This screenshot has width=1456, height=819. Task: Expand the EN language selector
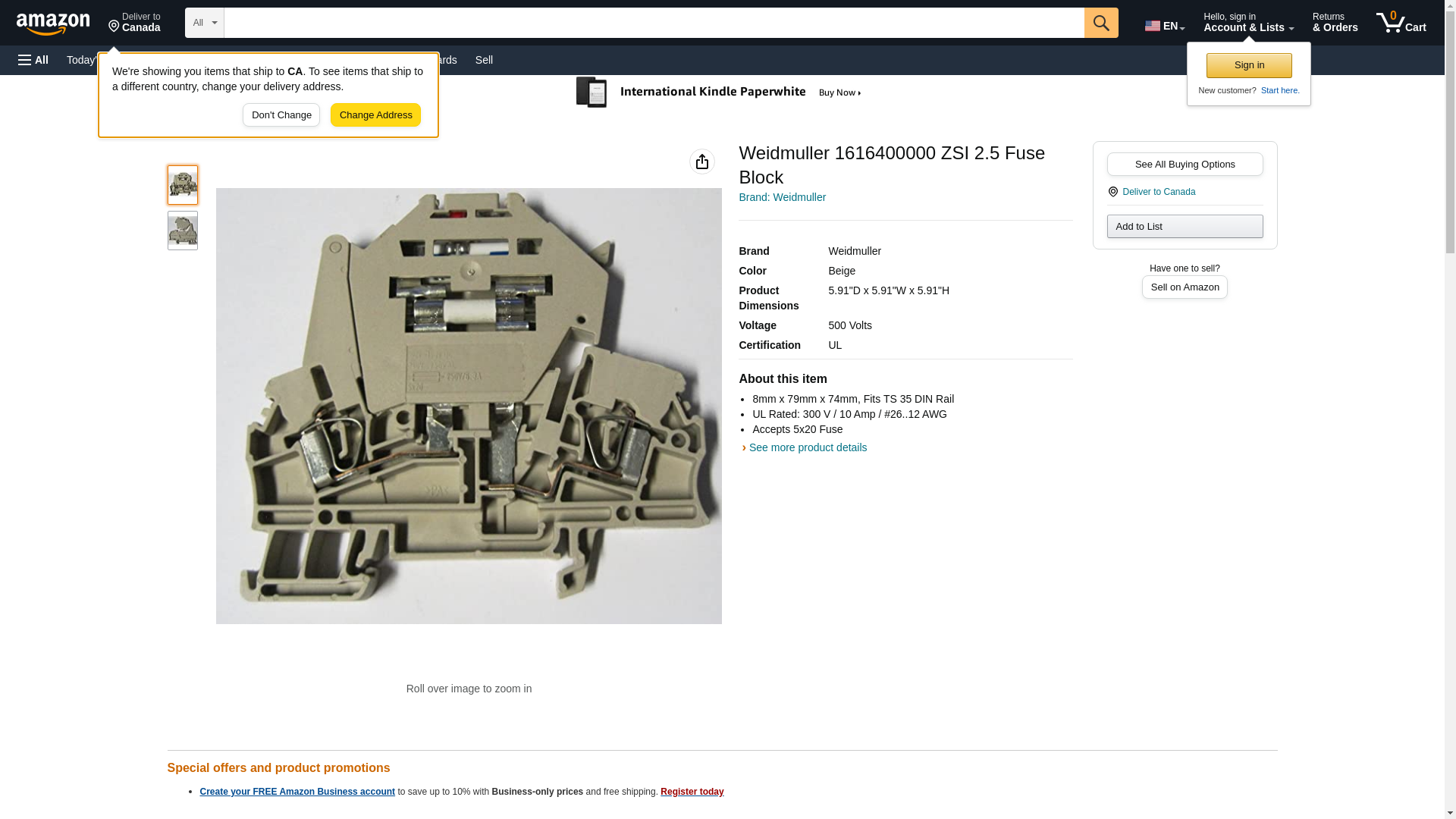click(1164, 25)
